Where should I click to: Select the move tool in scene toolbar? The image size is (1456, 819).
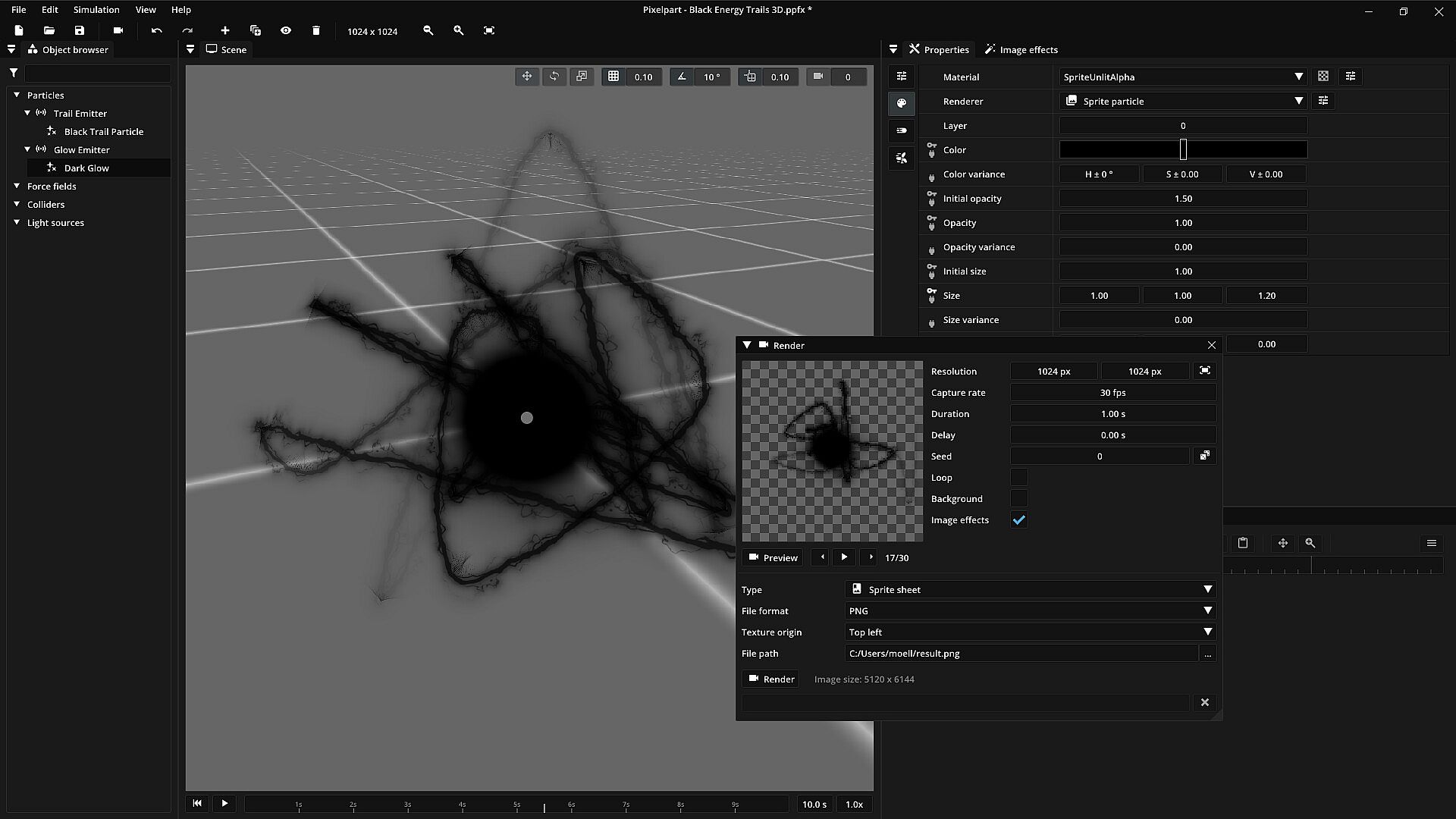(527, 77)
